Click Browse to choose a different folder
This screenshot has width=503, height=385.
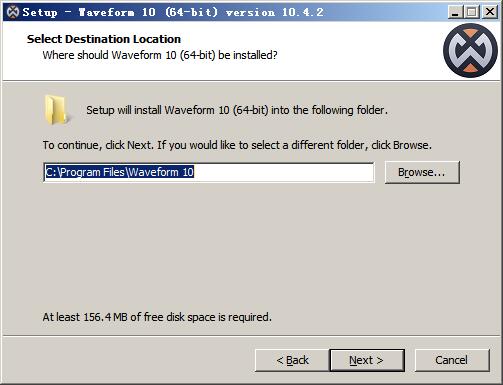point(422,172)
